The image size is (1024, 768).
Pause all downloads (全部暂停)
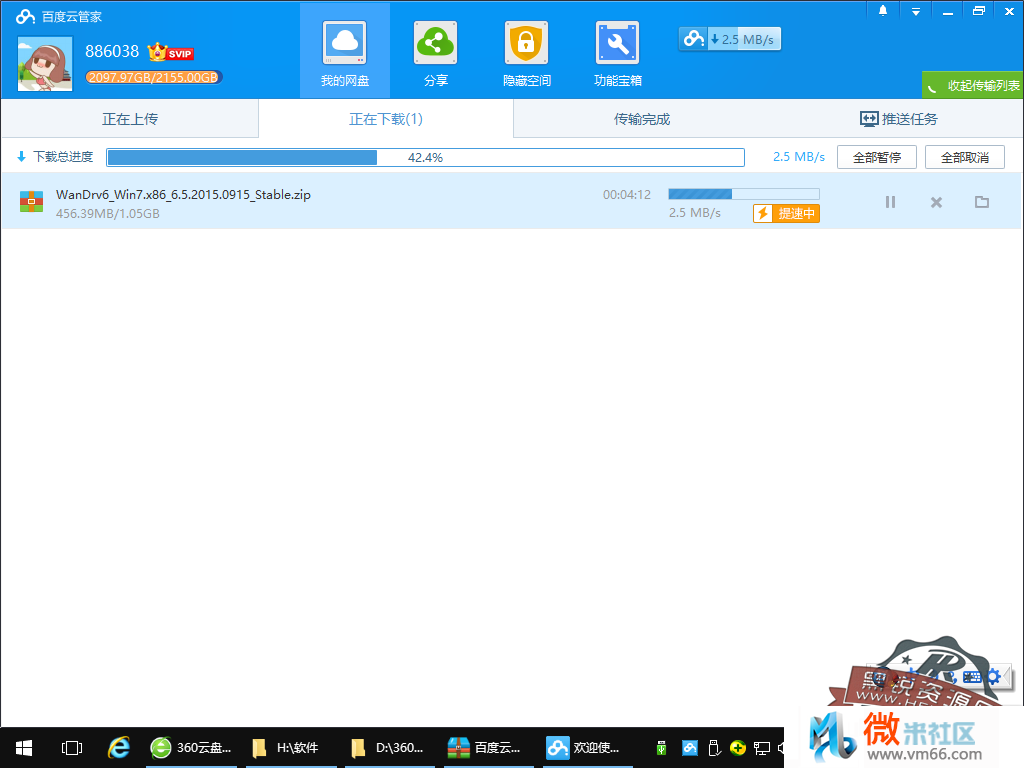tap(877, 157)
